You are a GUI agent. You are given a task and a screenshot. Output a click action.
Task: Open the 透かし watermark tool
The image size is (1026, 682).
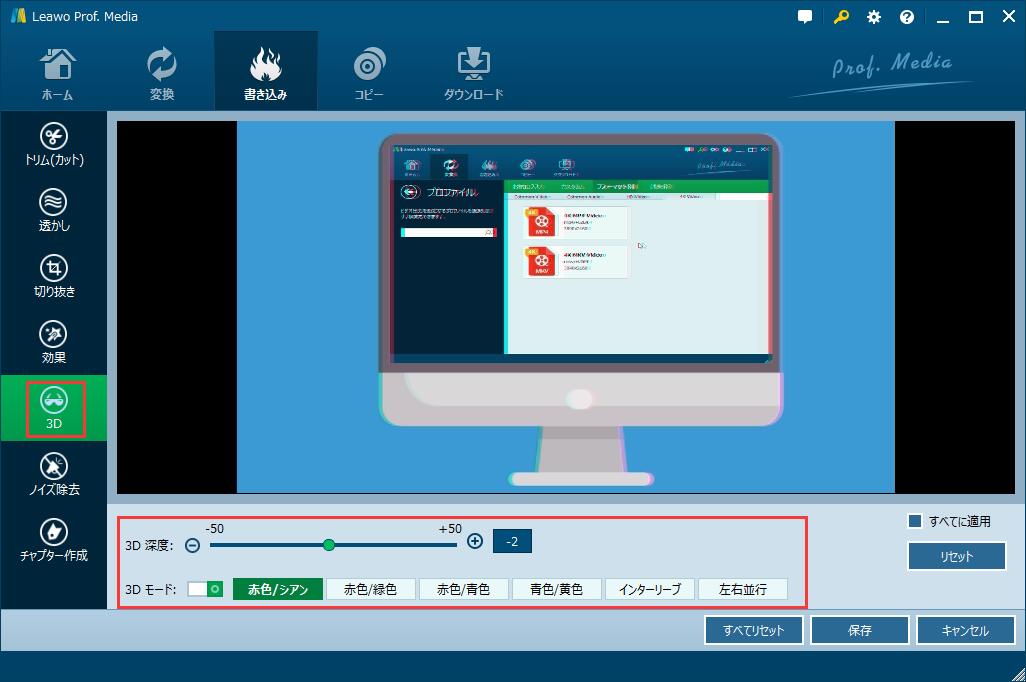tap(54, 210)
